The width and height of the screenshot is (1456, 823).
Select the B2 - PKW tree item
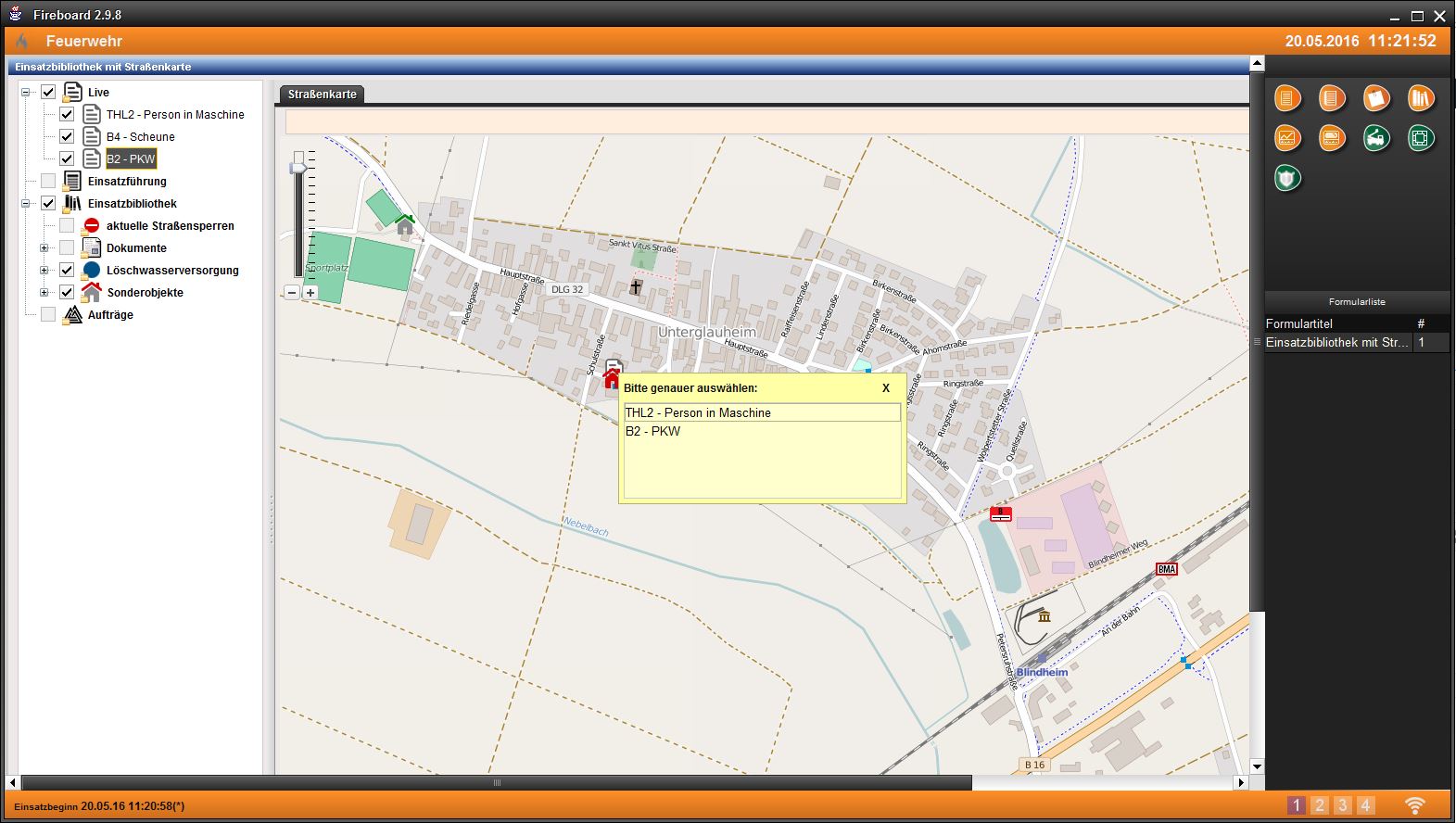click(x=131, y=158)
